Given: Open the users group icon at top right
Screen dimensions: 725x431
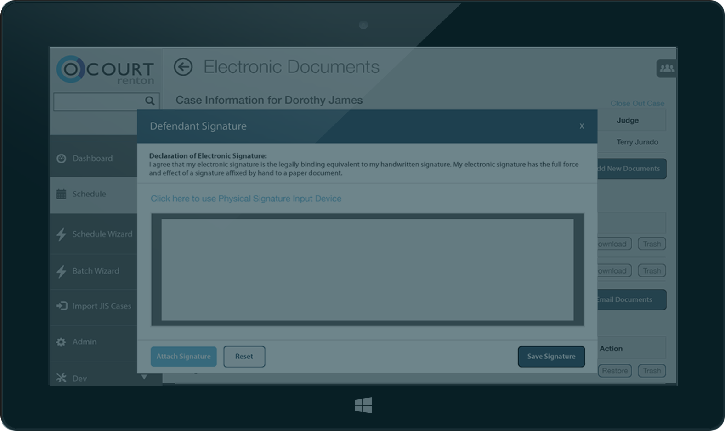Looking at the screenshot, I should (666, 68).
